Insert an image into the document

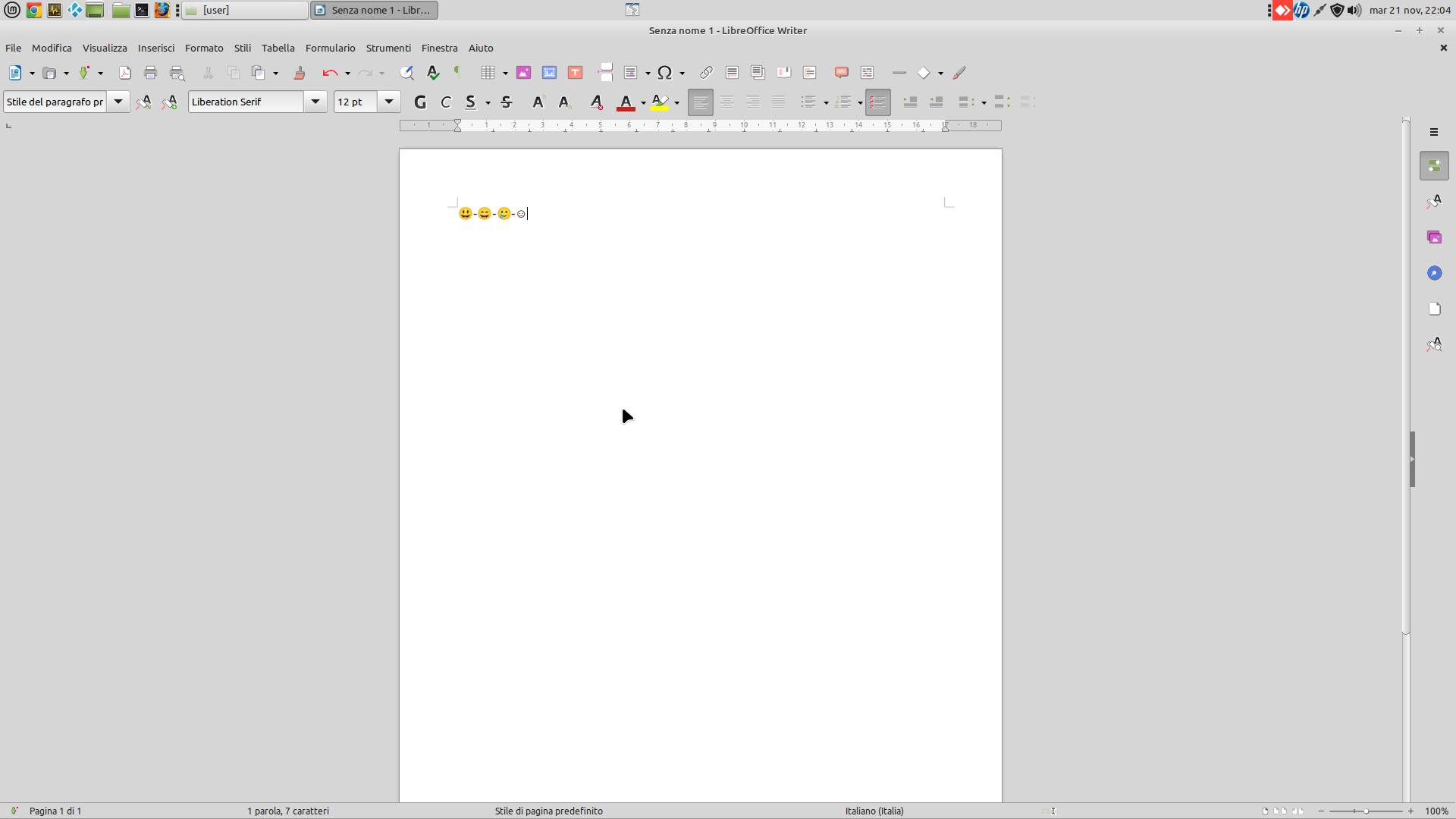[523, 72]
